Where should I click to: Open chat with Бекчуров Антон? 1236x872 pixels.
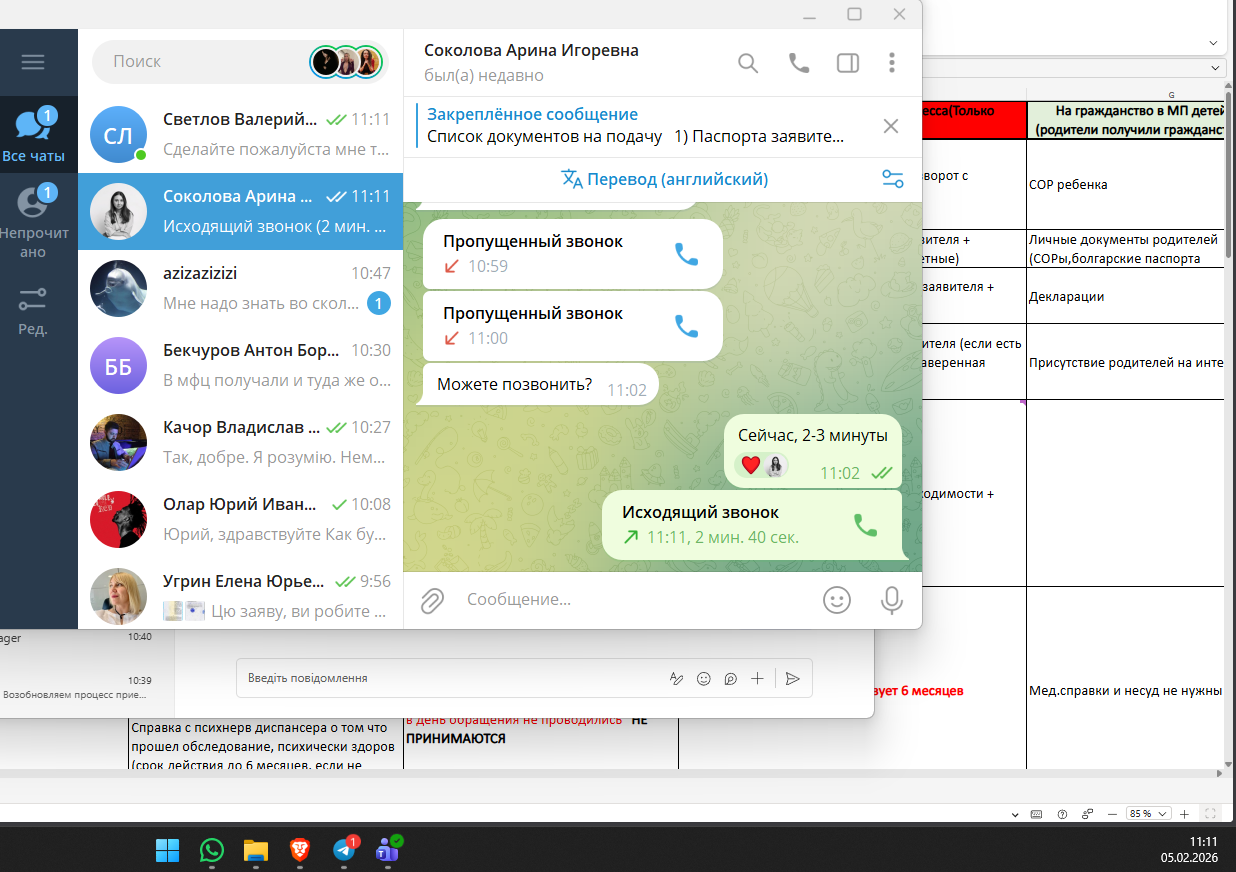(240, 365)
